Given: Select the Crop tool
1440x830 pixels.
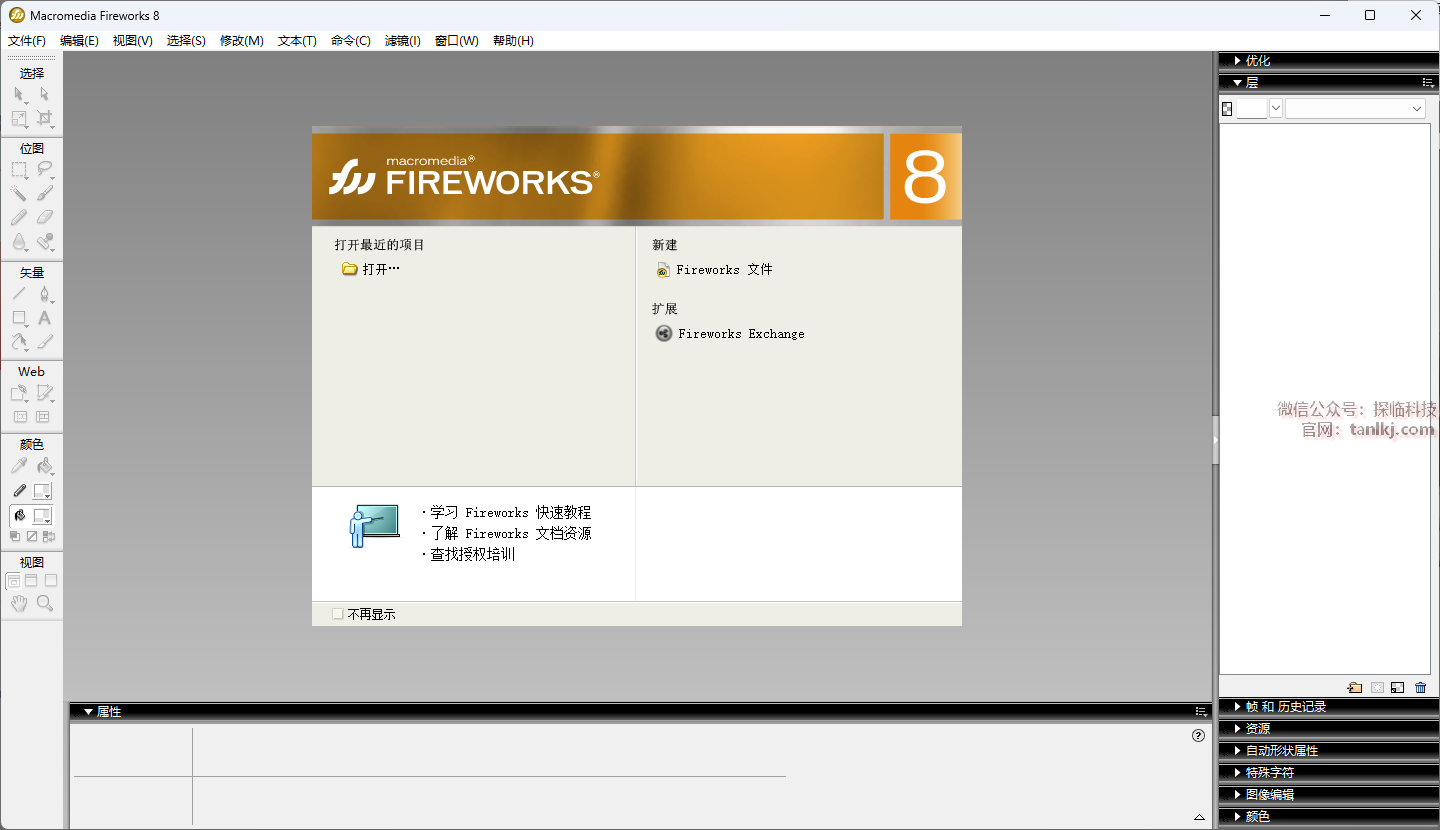Looking at the screenshot, I should pos(44,119).
